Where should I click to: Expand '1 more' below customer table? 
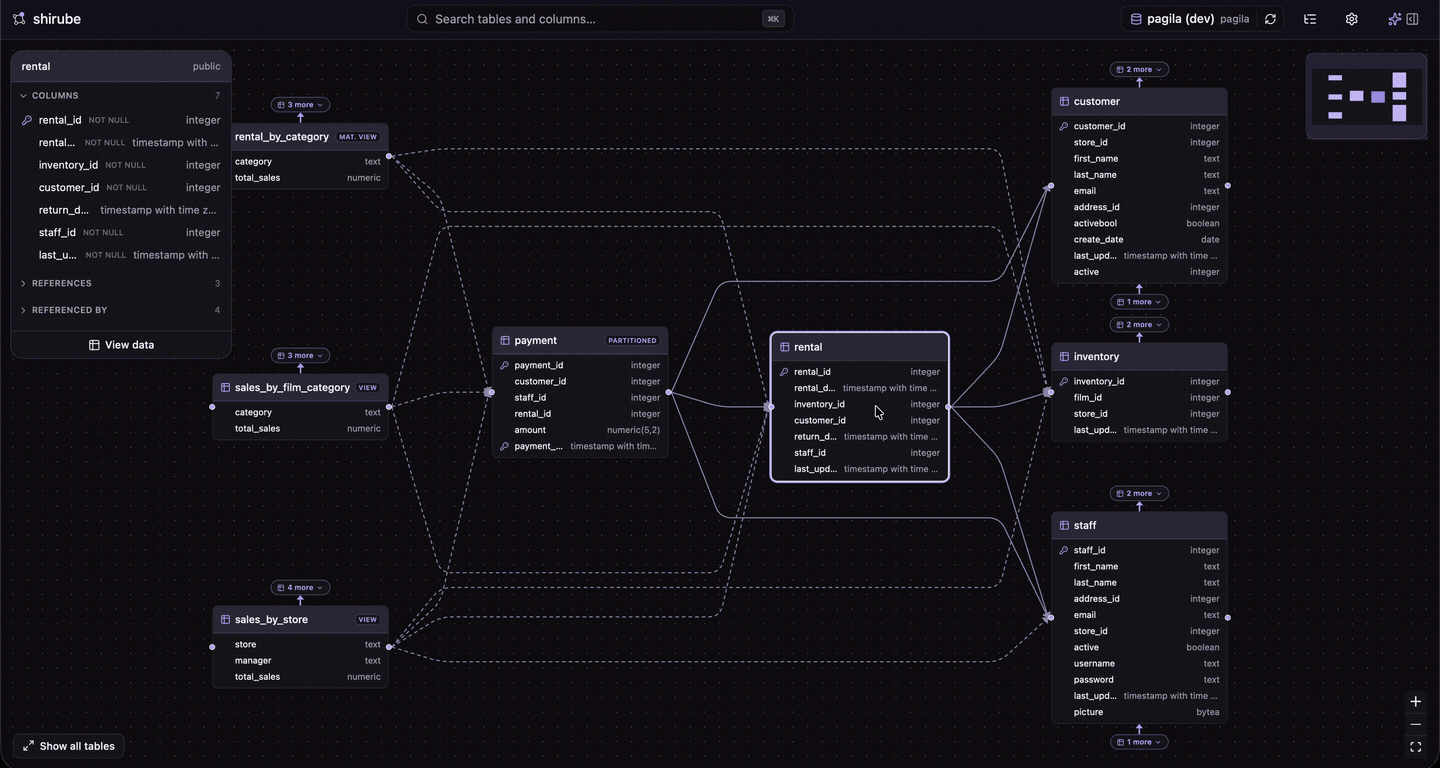click(x=1139, y=301)
